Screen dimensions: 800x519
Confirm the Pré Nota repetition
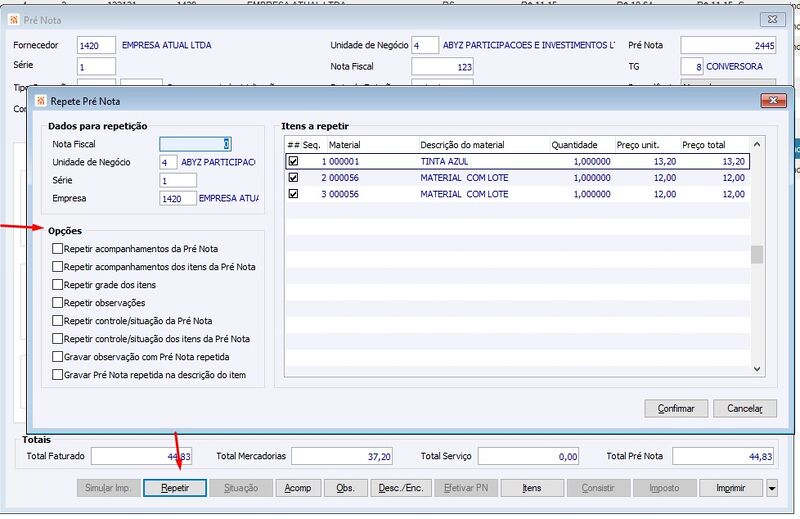tap(676, 408)
